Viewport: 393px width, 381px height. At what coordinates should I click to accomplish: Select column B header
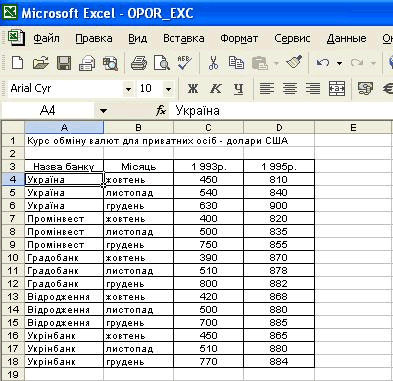pos(139,127)
